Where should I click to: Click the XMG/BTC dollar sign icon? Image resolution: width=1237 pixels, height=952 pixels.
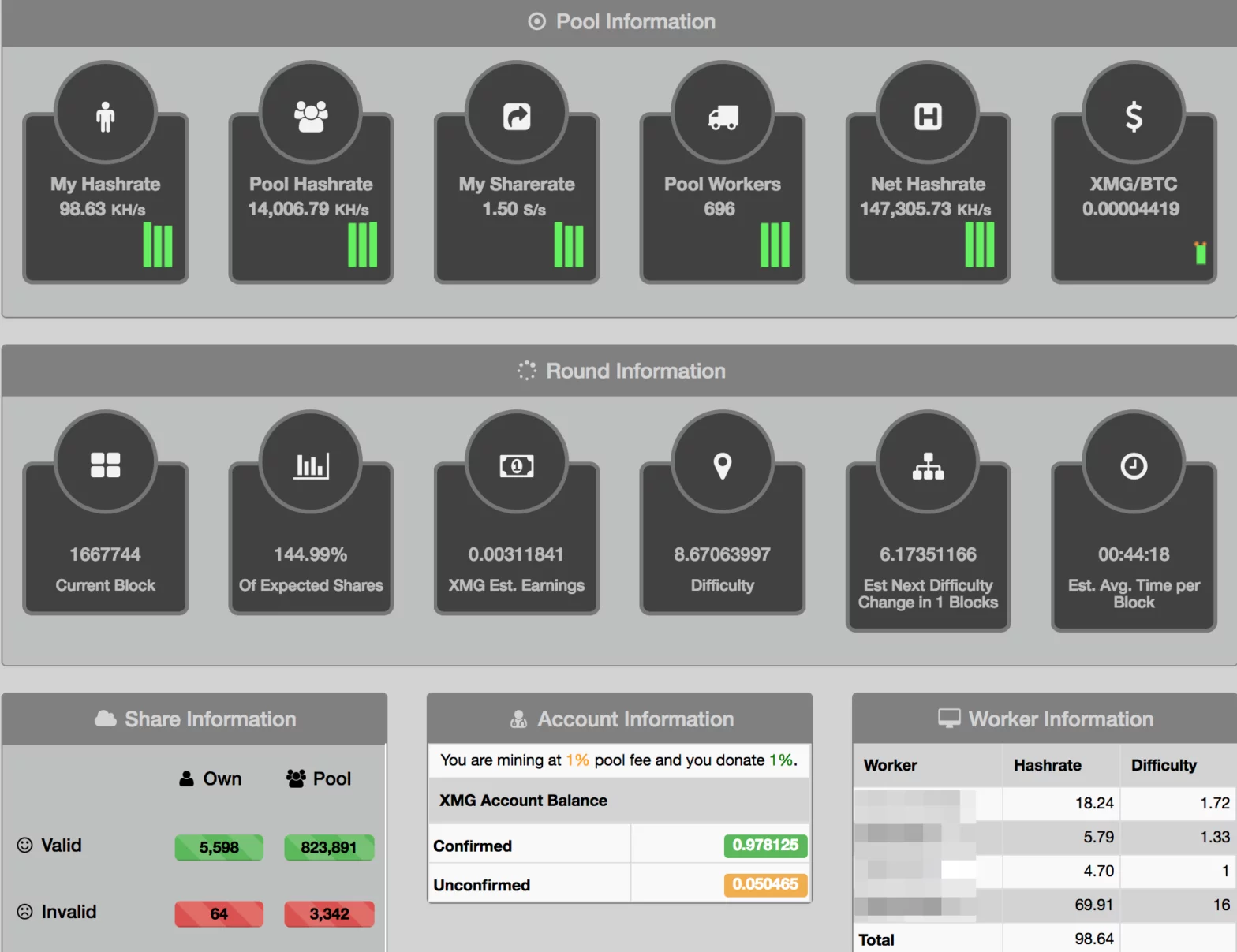[1134, 117]
